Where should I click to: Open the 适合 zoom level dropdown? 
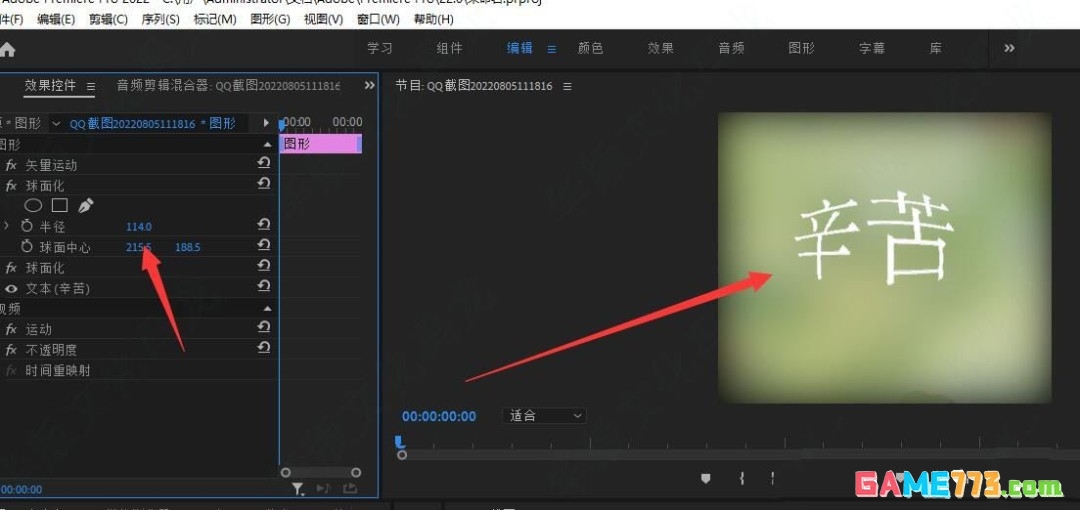point(545,416)
